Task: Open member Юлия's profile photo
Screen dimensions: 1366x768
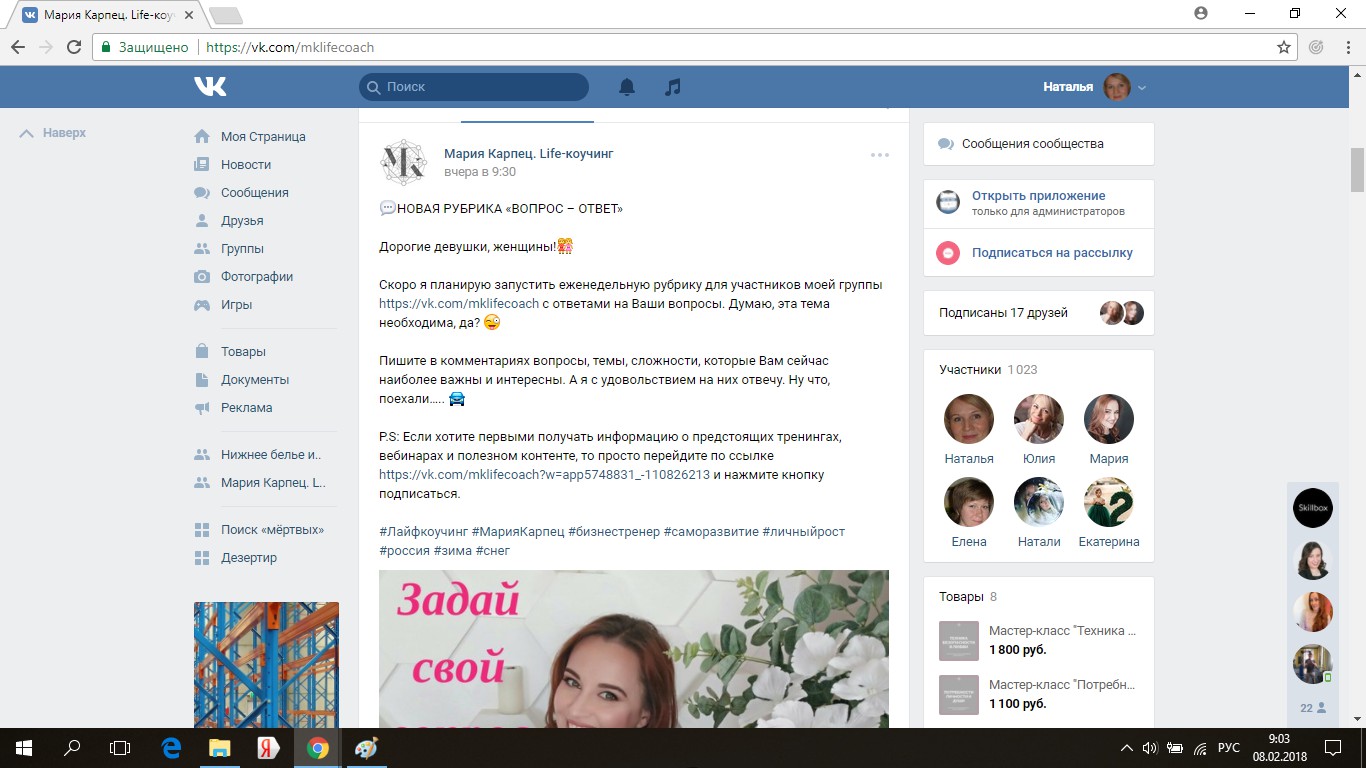Action: (1039, 419)
